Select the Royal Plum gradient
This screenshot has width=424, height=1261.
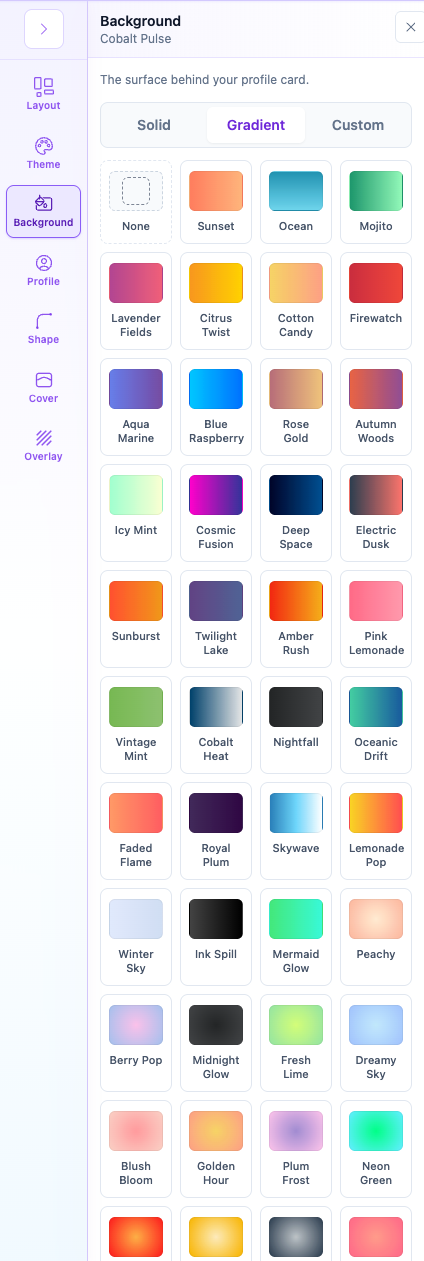point(216,831)
